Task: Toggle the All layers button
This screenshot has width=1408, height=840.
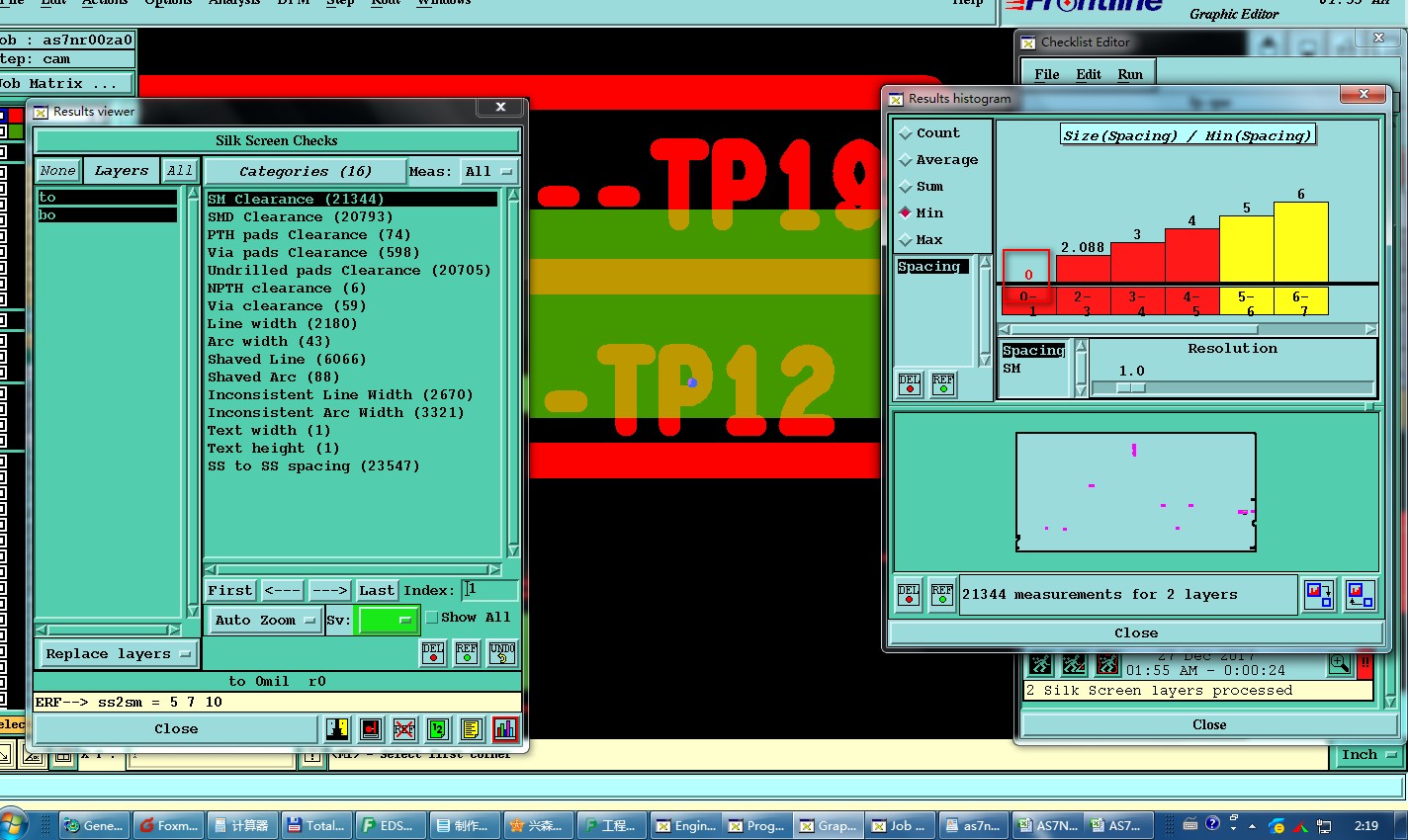Action: point(180,171)
